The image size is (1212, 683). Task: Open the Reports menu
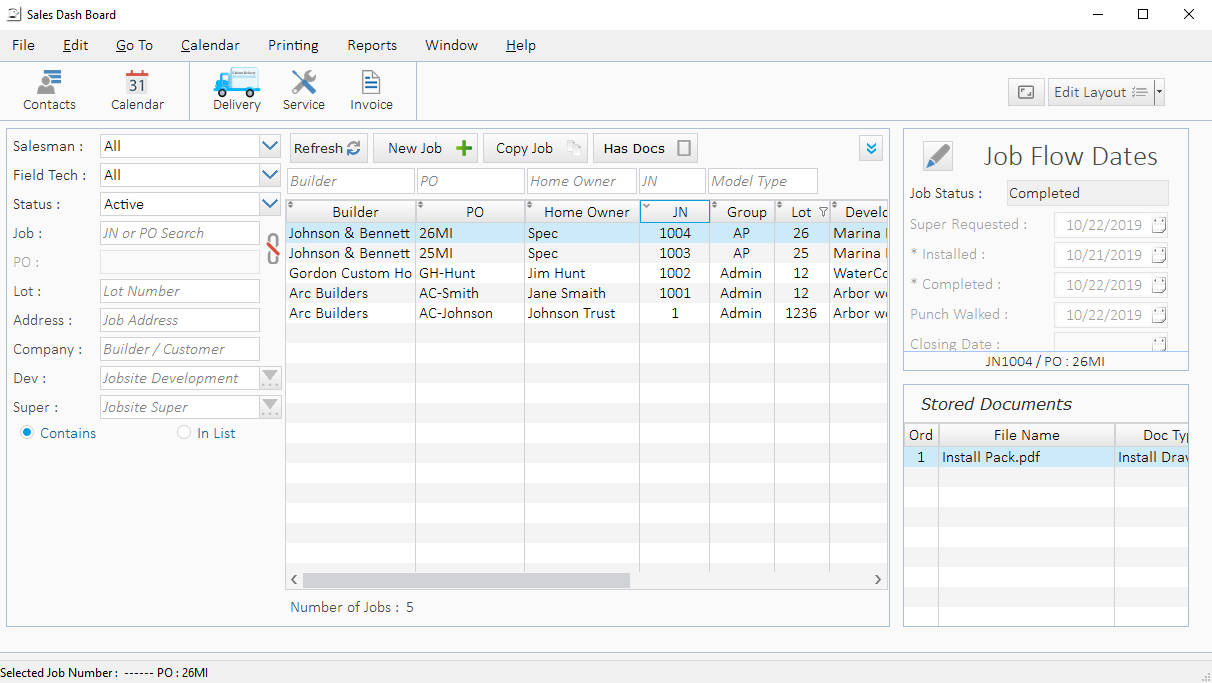click(372, 45)
